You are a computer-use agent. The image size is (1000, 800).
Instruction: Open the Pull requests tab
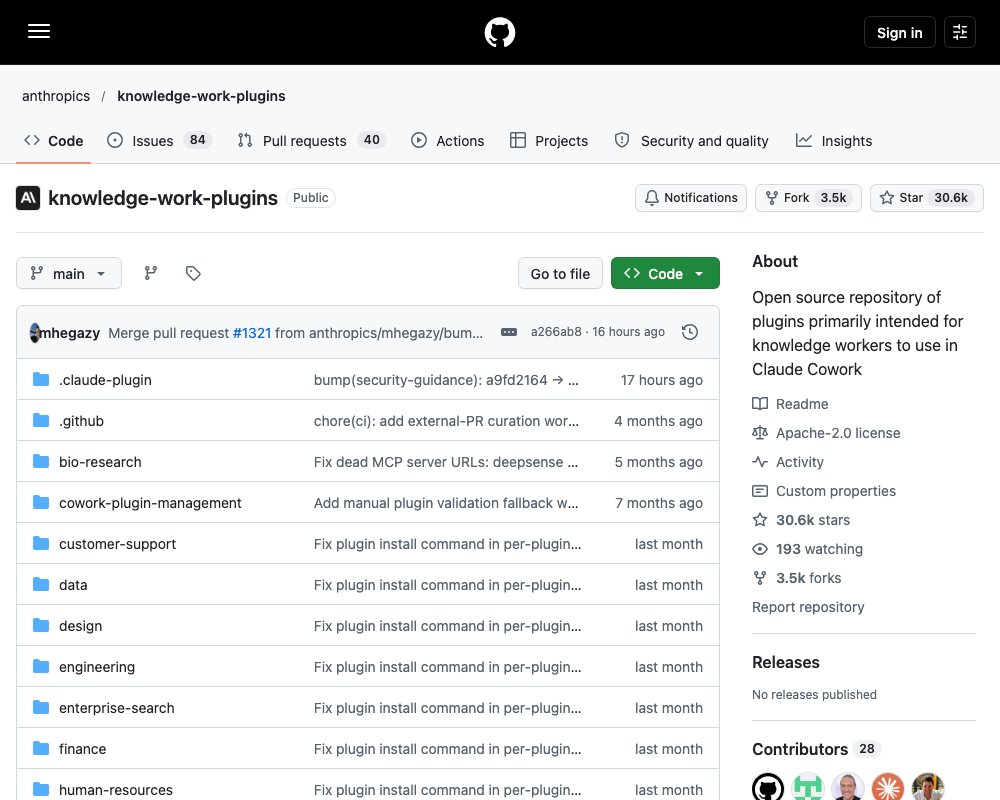point(312,140)
